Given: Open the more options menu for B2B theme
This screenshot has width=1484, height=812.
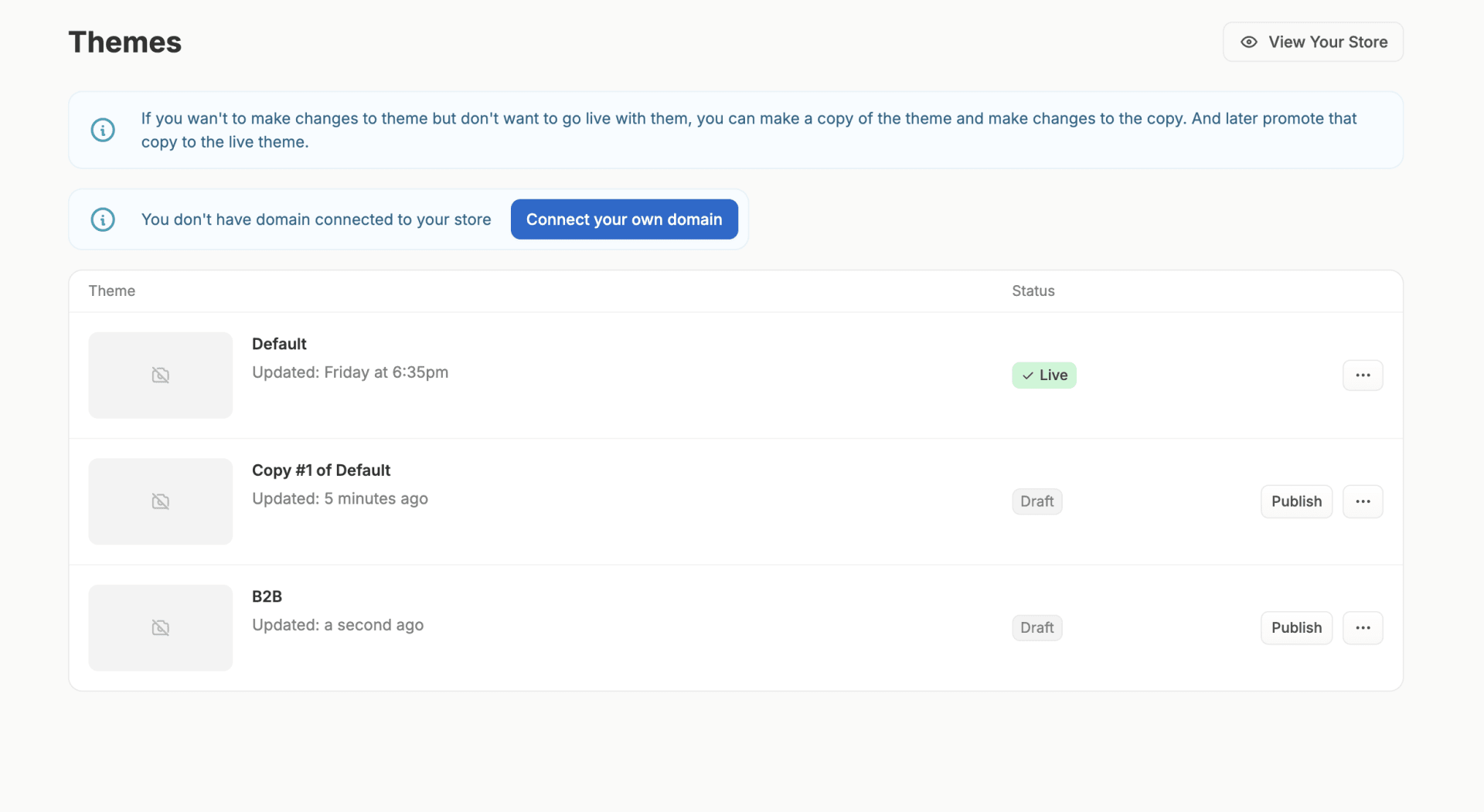Looking at the screenshot, I should click(1363, 628).
